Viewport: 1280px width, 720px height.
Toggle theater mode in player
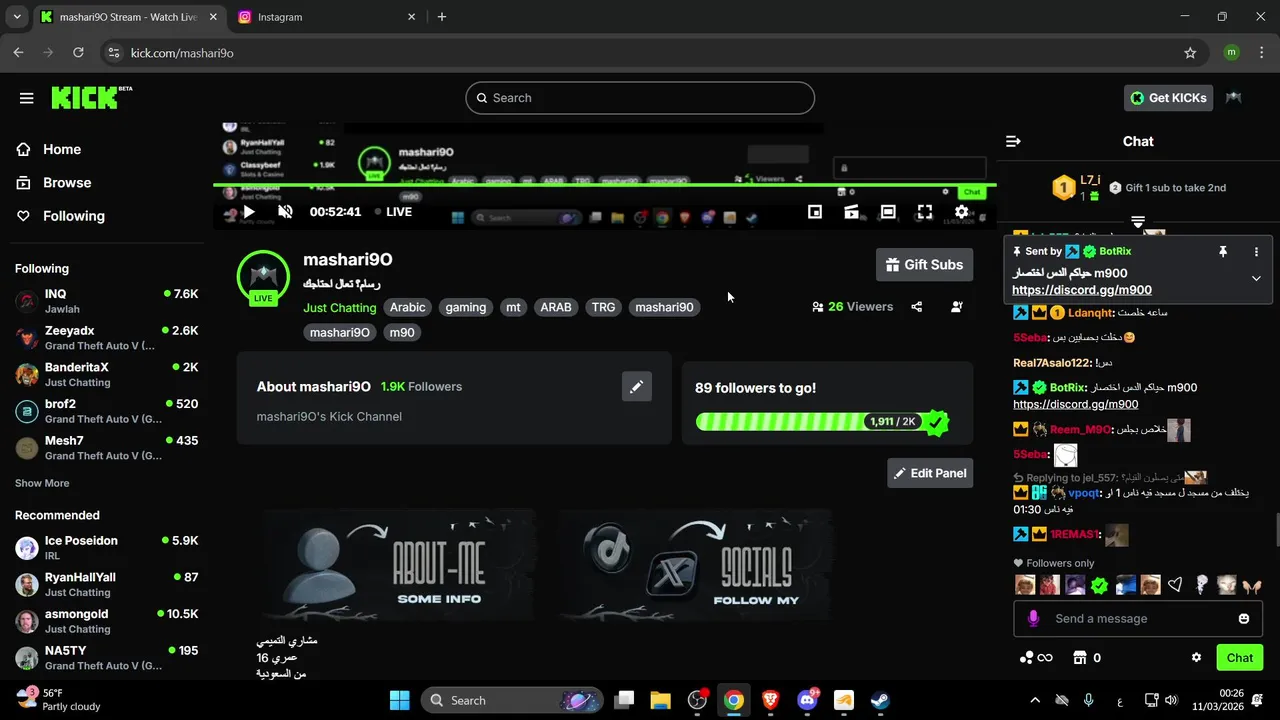pyautogui.click(x=888, y=212)
